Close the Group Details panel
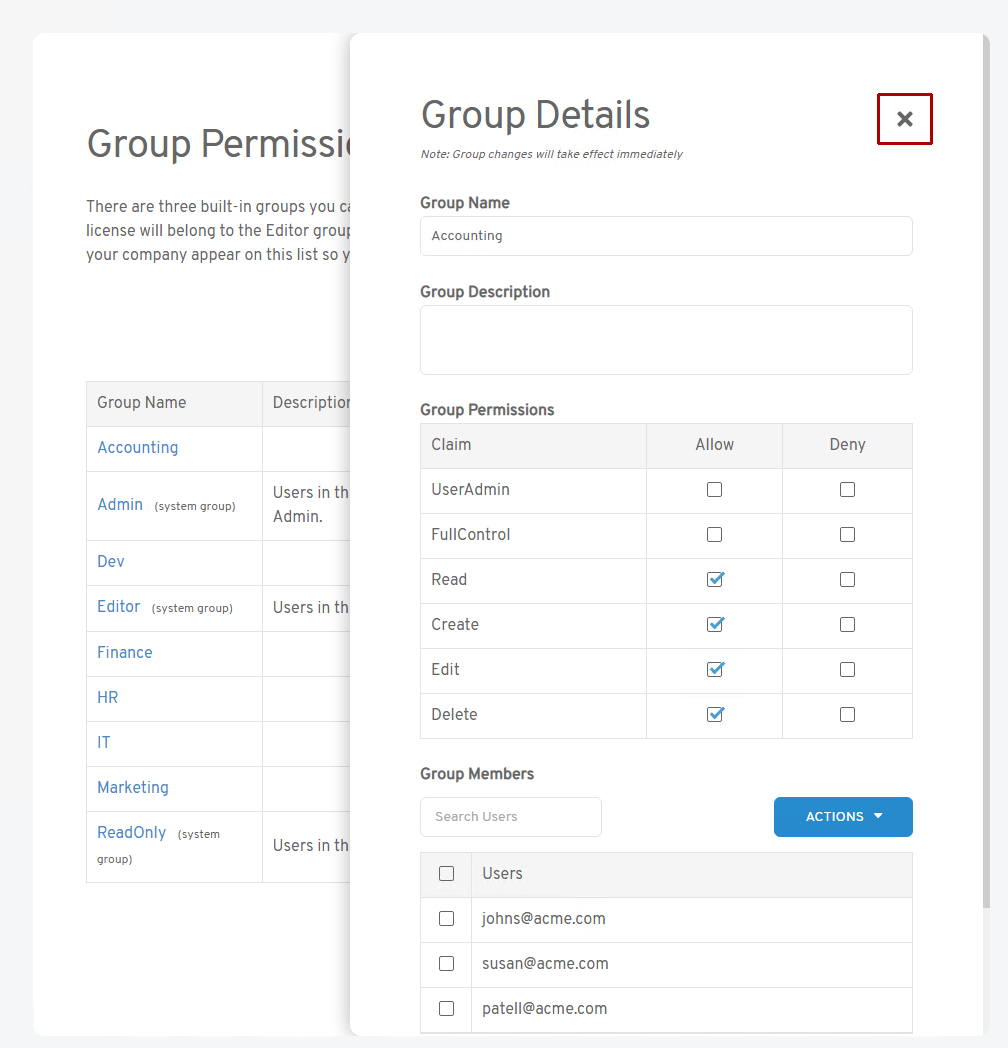This screenshot has height=1048, width=1008. point(904,119)
